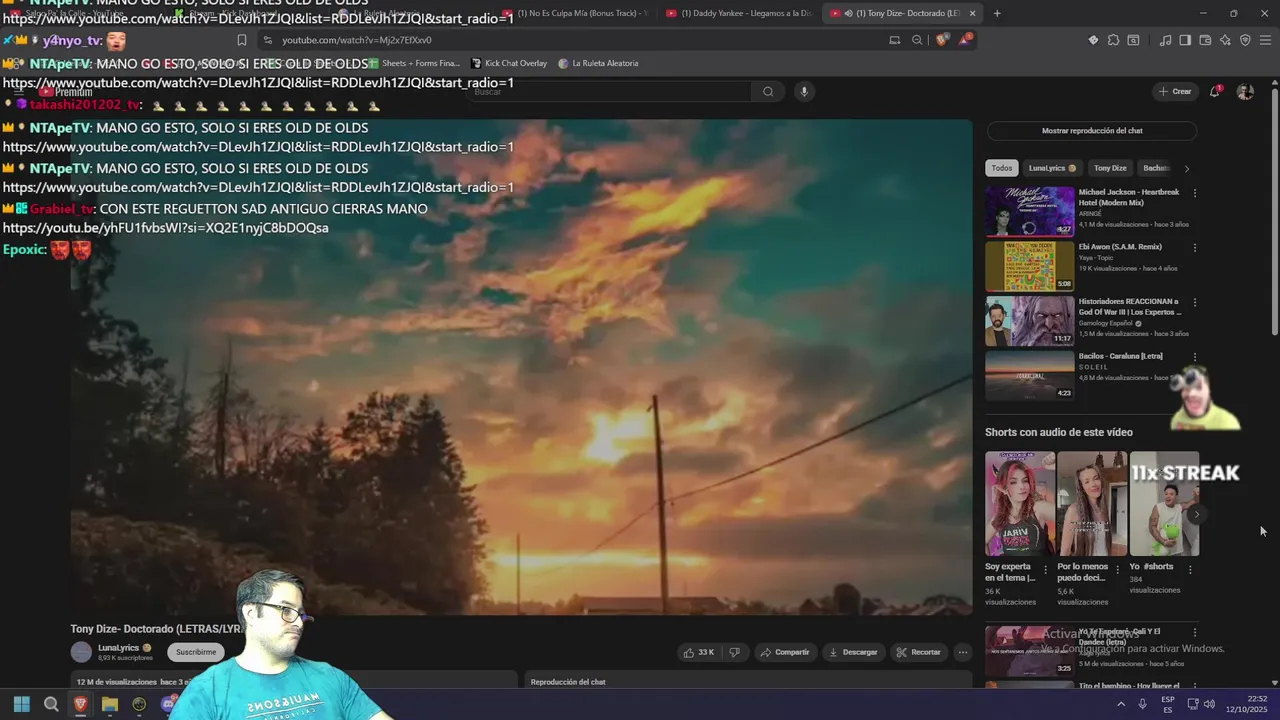The image size is (1280, 720).
Task: Open options for 'Yo #shorts' short
Action: point(1190,570)
